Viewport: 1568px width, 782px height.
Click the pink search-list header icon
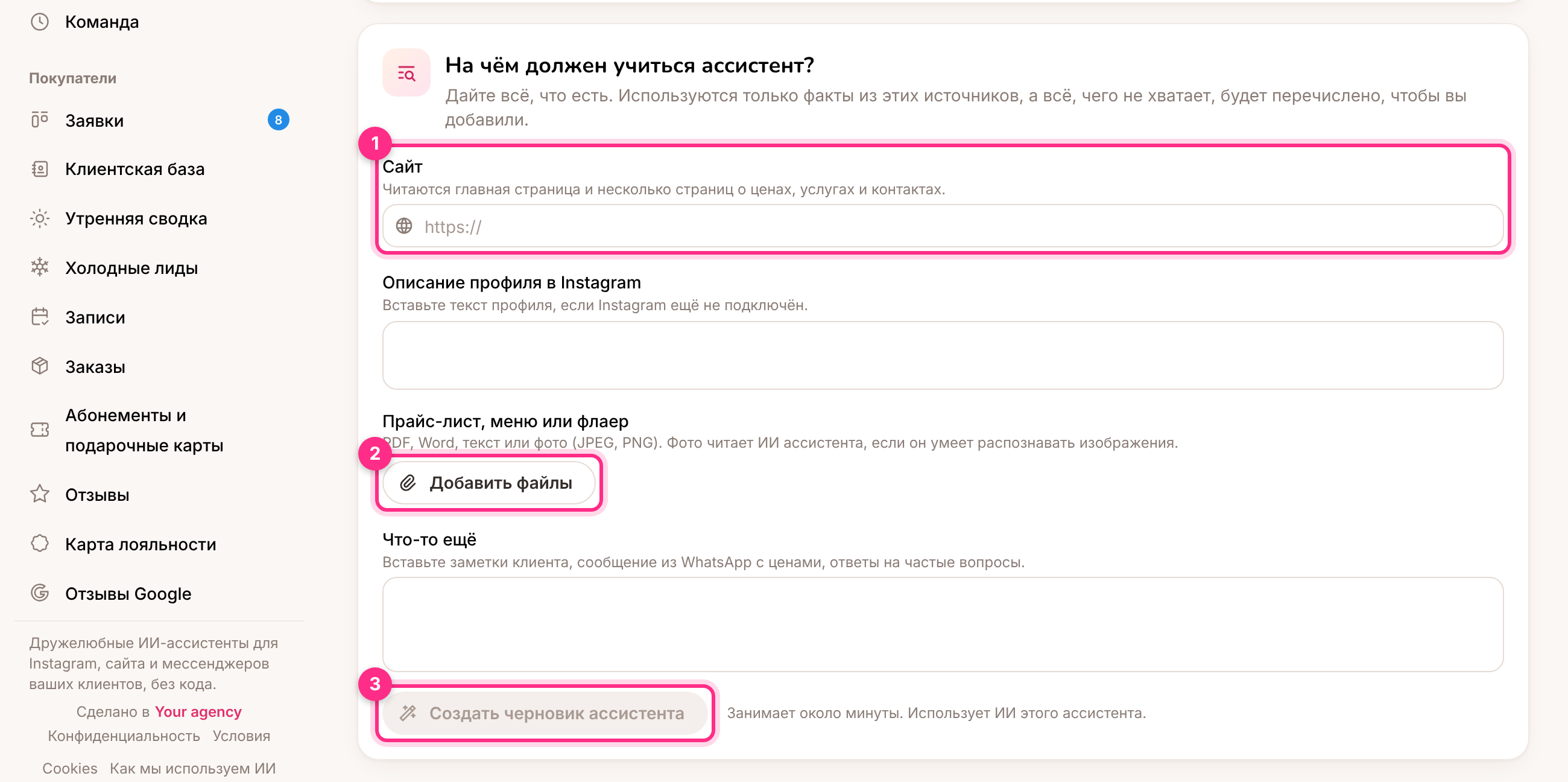[x=406, y=72]
